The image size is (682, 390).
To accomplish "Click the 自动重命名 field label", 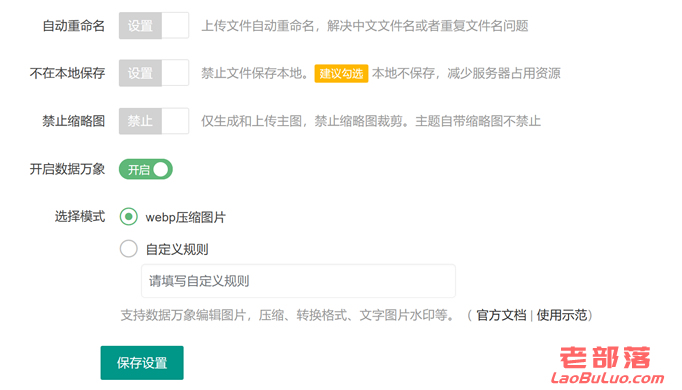I will 74,26.
